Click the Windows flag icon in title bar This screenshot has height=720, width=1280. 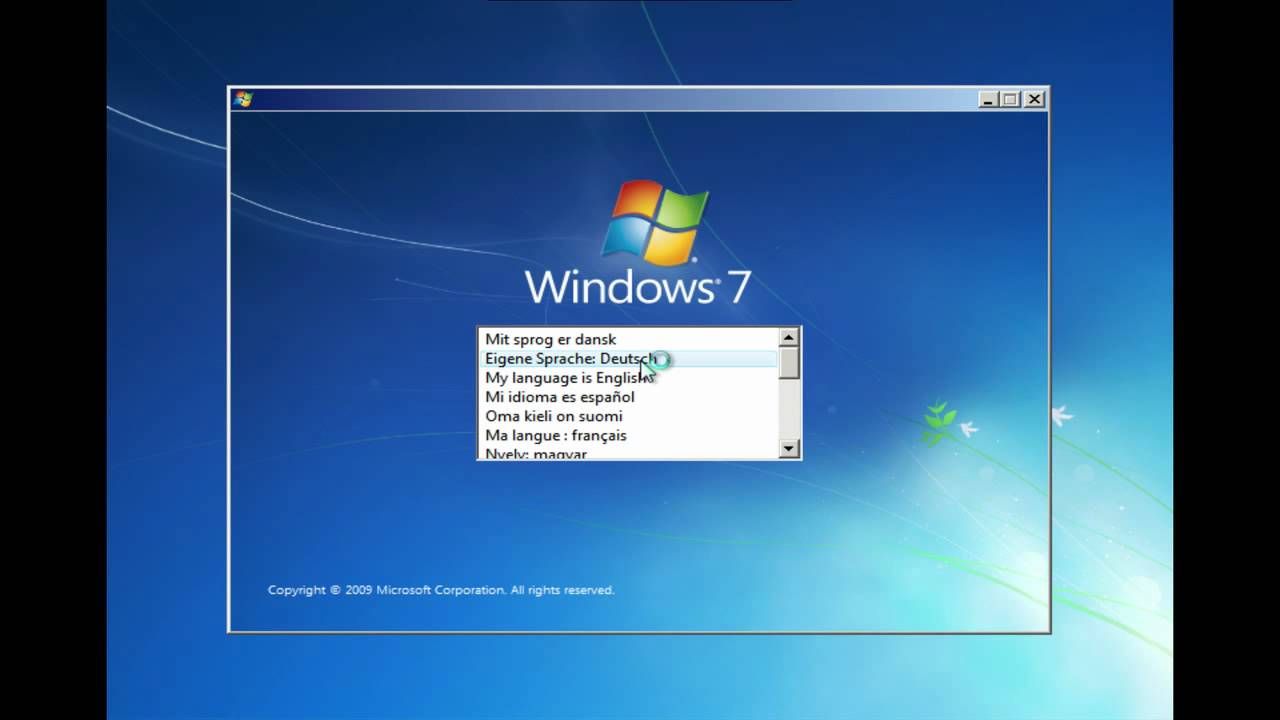click(243, 99)
